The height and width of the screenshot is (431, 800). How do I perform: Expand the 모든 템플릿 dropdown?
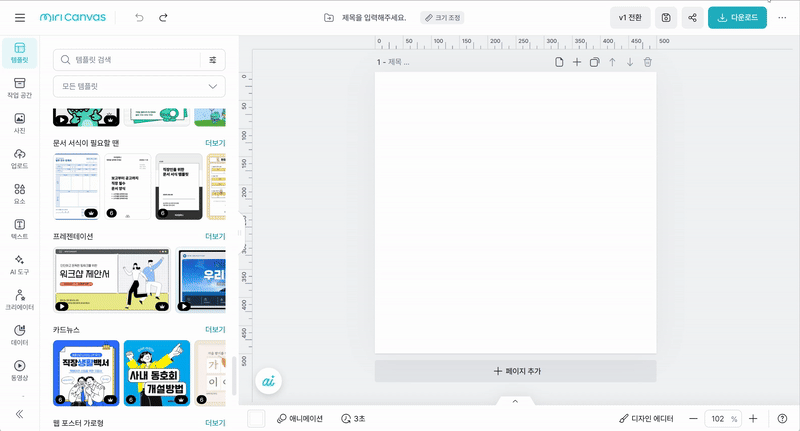(139, 87)
